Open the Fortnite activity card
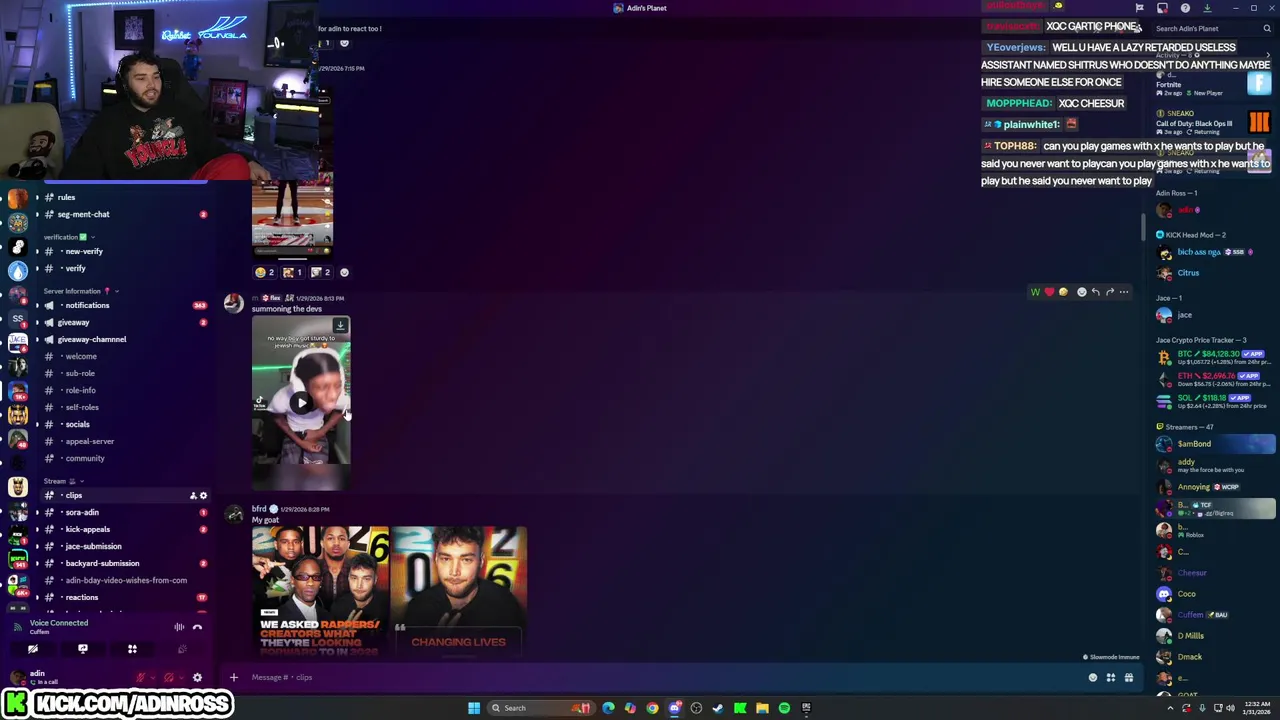1280x720 pixels. [x=1213, y=85]
